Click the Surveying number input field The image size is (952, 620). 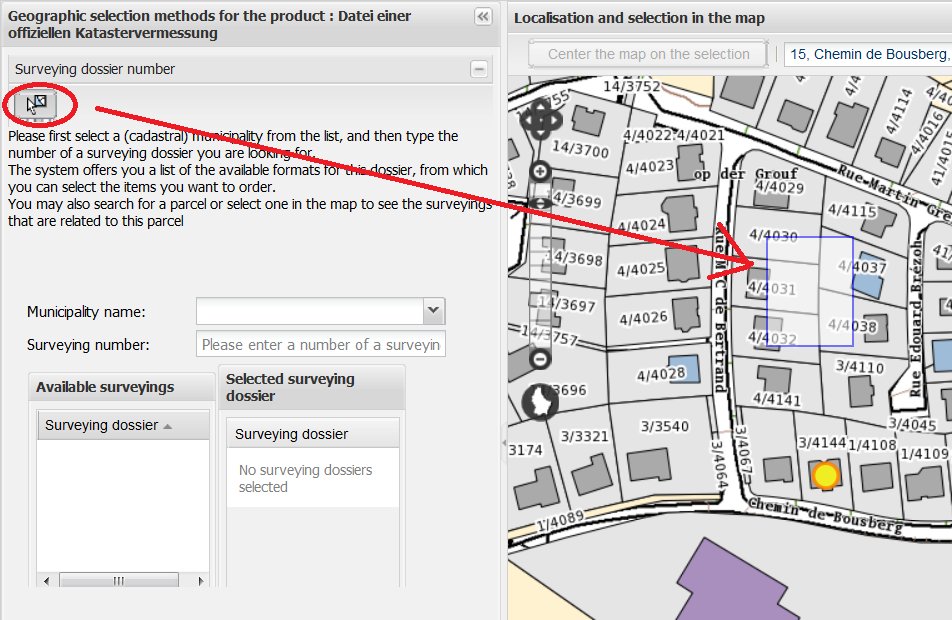point(320,344)
